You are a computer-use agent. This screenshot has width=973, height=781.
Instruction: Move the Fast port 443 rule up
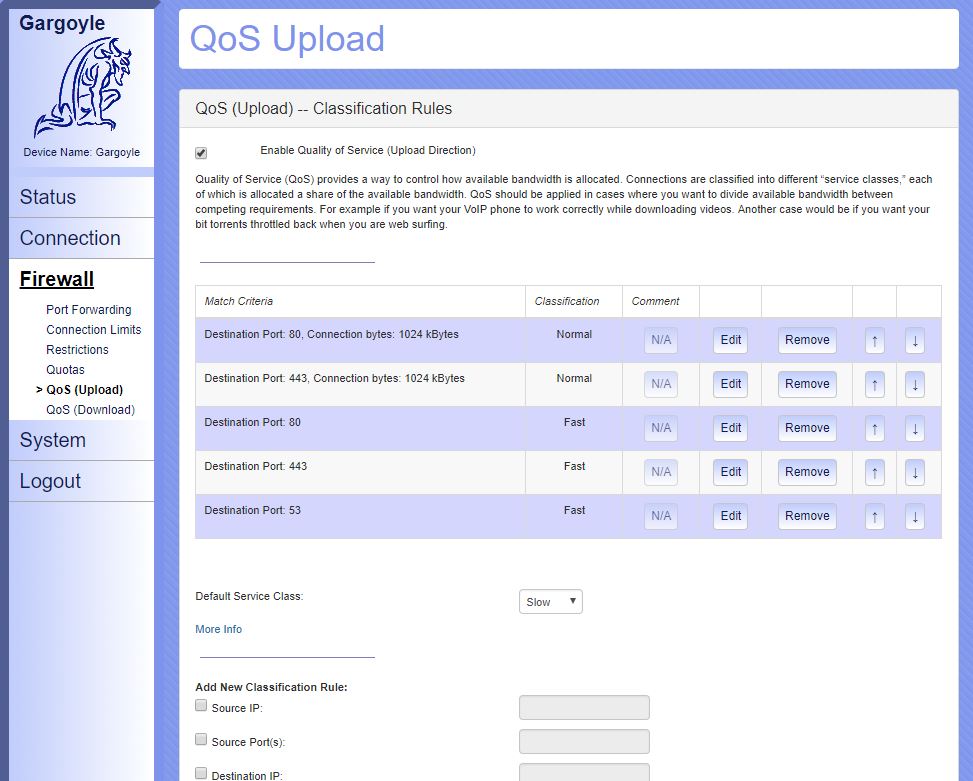[x=874, y=472]
